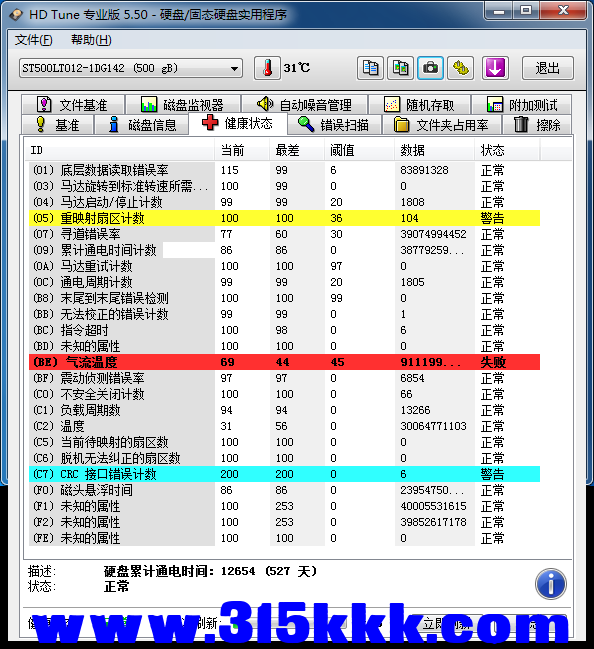The height and width of the screenshot is (649, 594).
Task: Click the 失败 status cell
Action: tap(493, 362)
